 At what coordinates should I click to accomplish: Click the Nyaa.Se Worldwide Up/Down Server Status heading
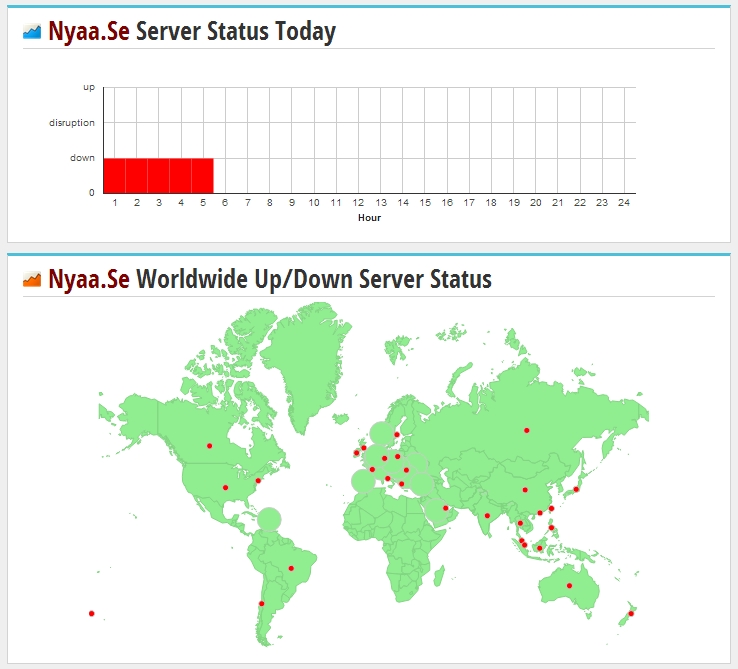(270, 279)
